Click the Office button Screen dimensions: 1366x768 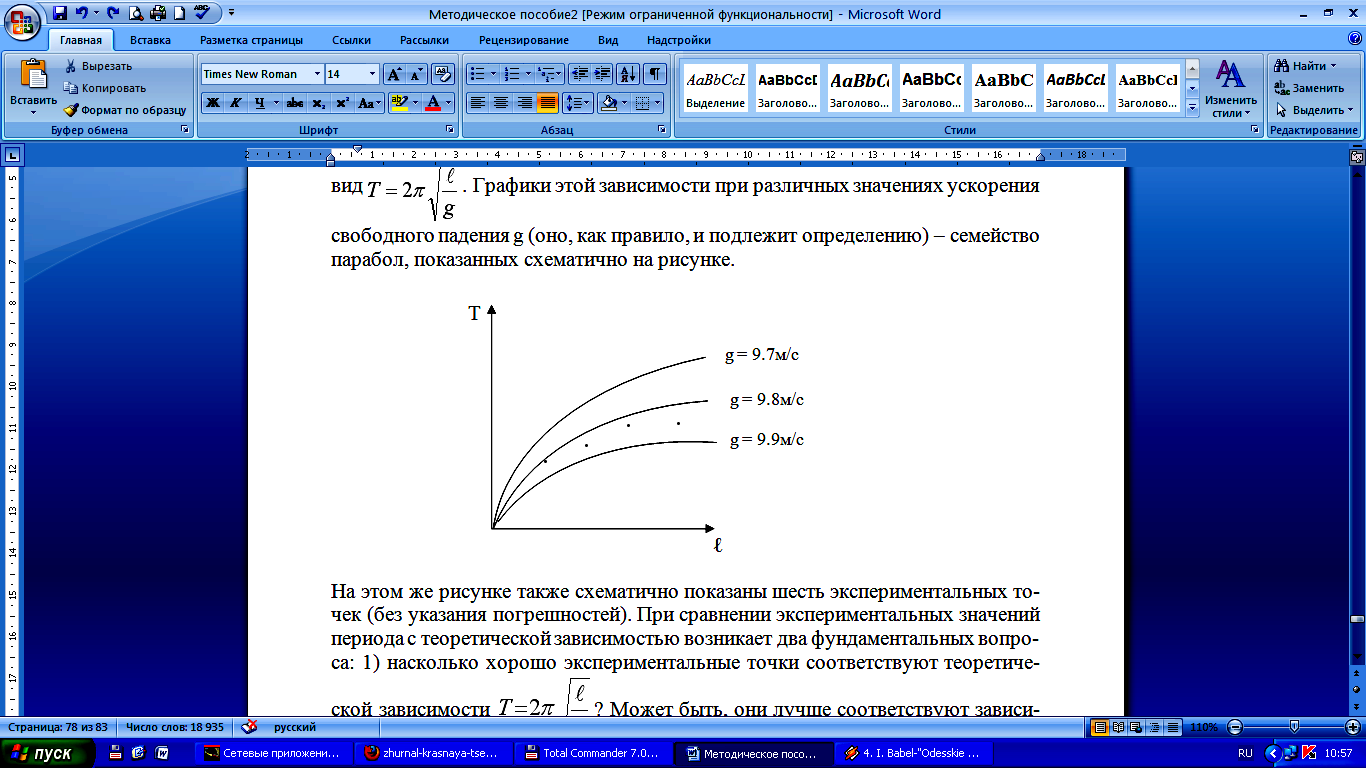(24, 22)
